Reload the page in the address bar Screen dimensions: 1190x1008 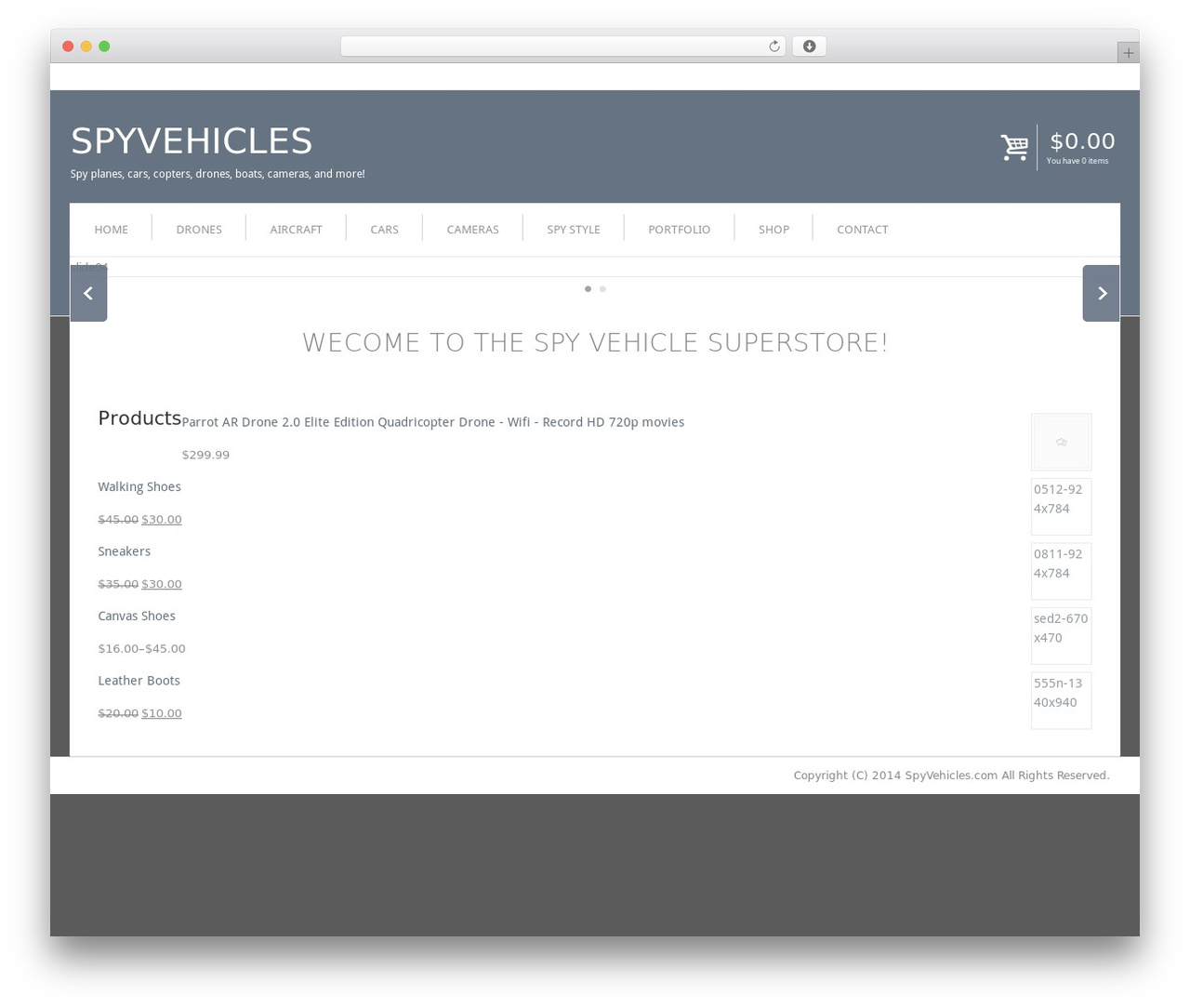[x=773, y=46]
